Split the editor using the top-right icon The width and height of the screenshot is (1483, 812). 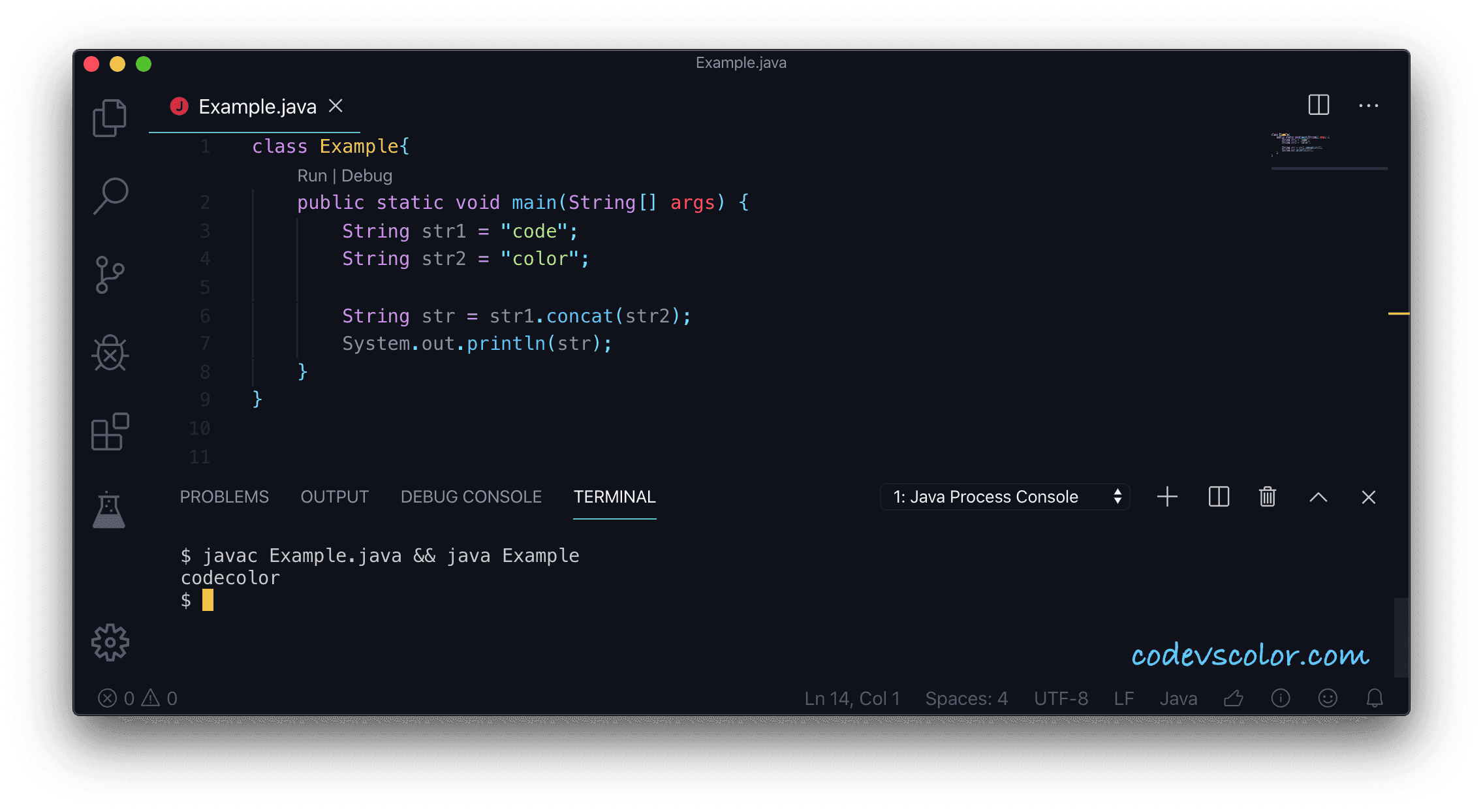click(x=1317, y=105)
